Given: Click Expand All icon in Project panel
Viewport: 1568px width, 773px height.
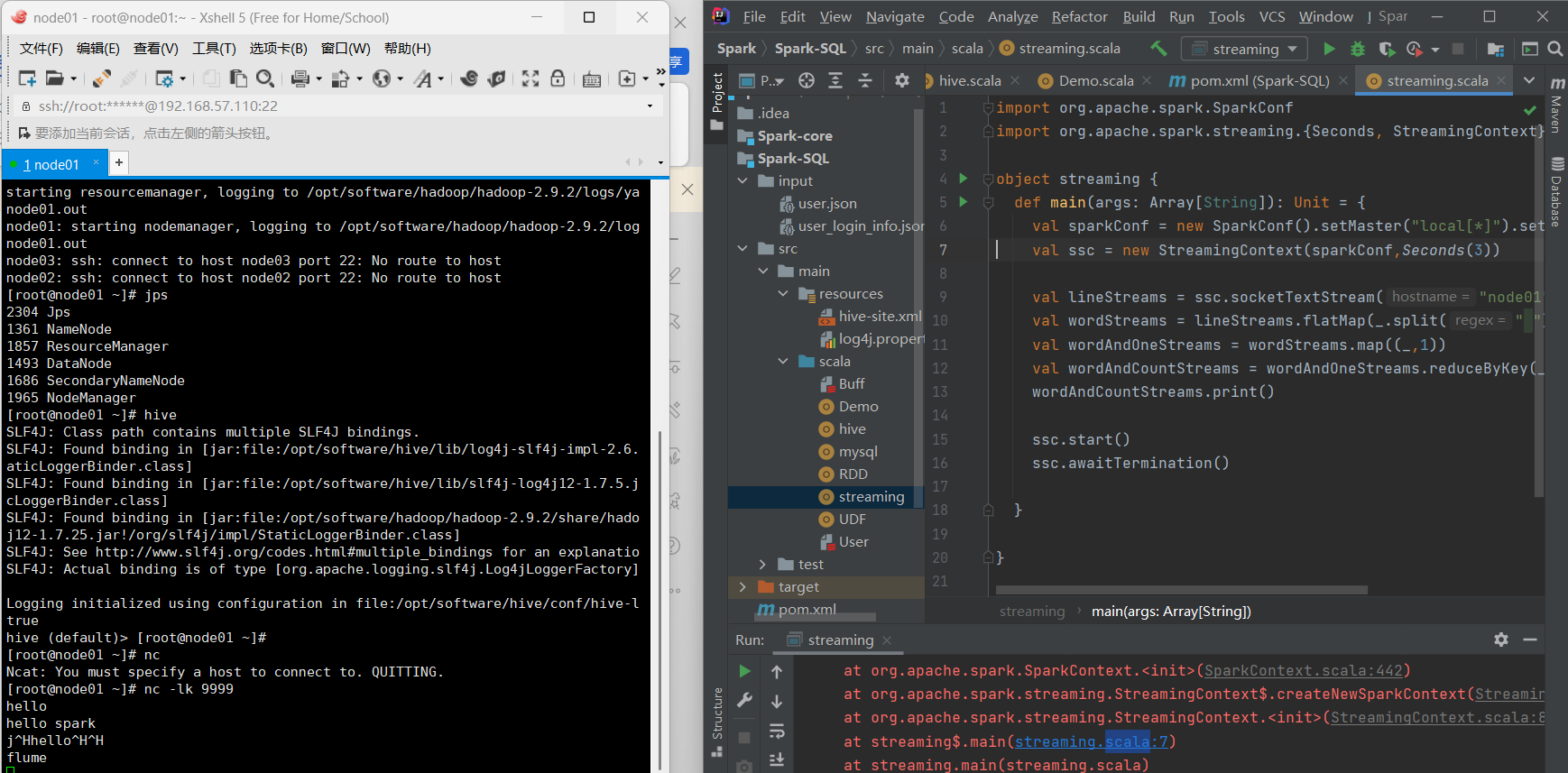Looking at the screenshot, I should [835, 80].
